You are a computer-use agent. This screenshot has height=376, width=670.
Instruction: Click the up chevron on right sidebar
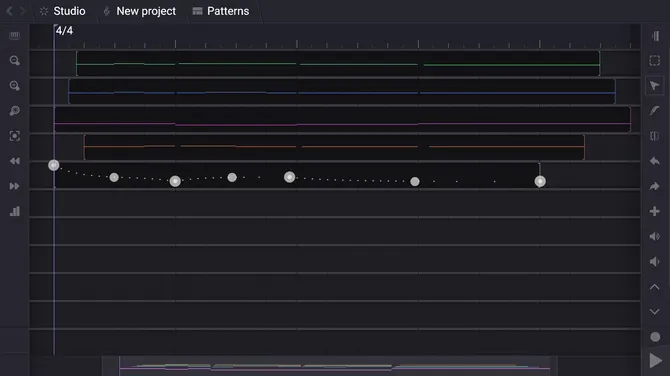point(655,287)
